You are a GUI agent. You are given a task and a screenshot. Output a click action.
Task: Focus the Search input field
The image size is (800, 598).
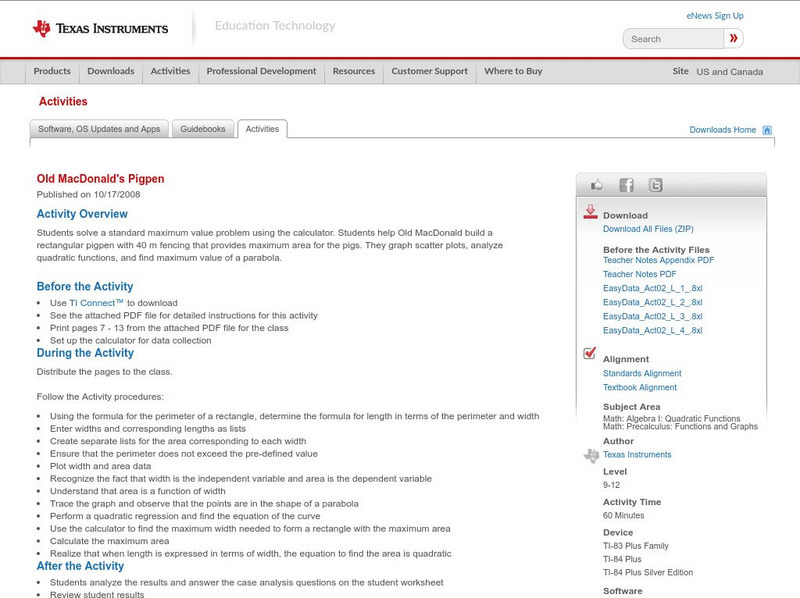[673, 39]
